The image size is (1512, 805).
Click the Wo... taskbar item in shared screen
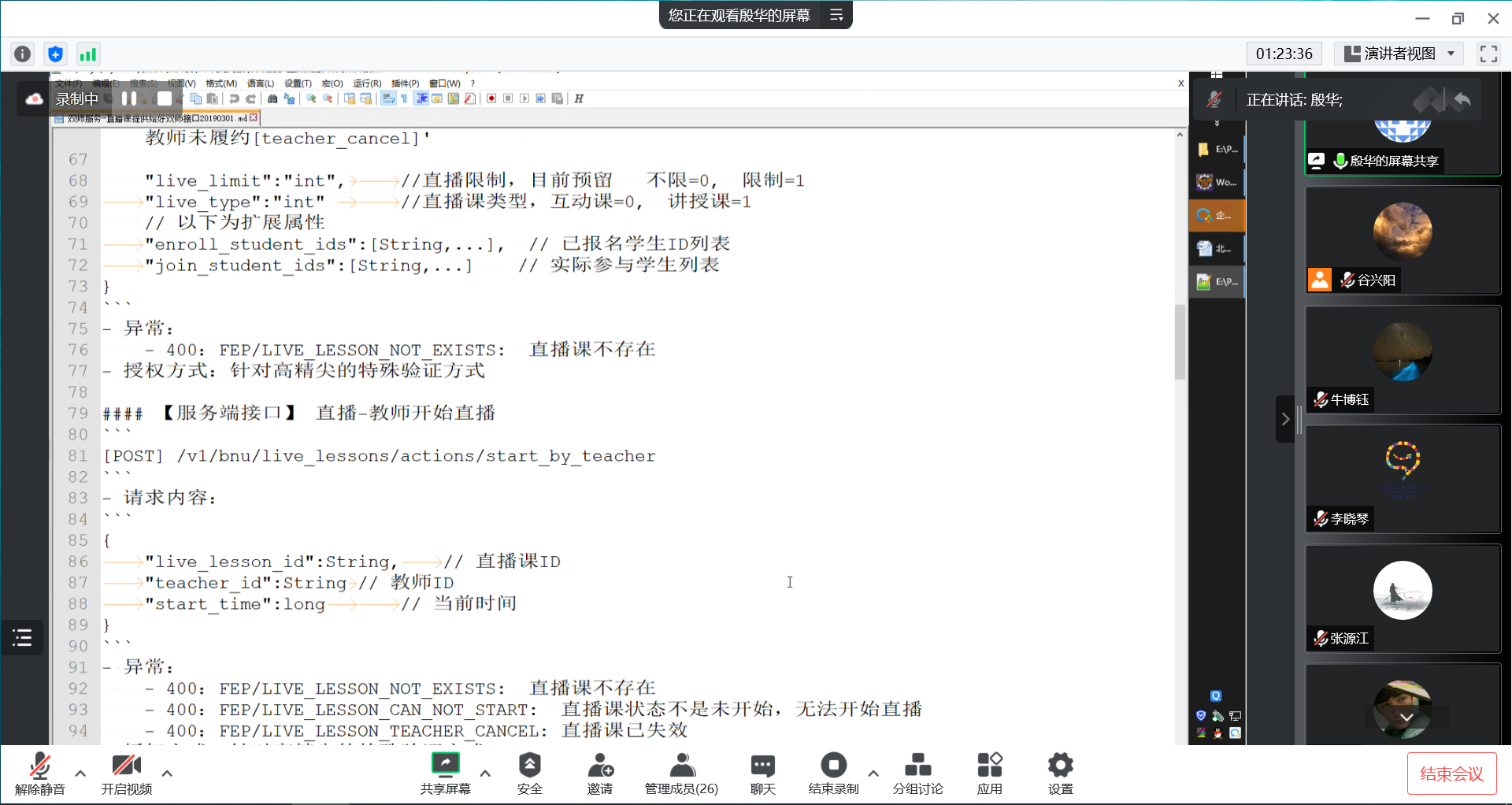(x=1217, y=182)
